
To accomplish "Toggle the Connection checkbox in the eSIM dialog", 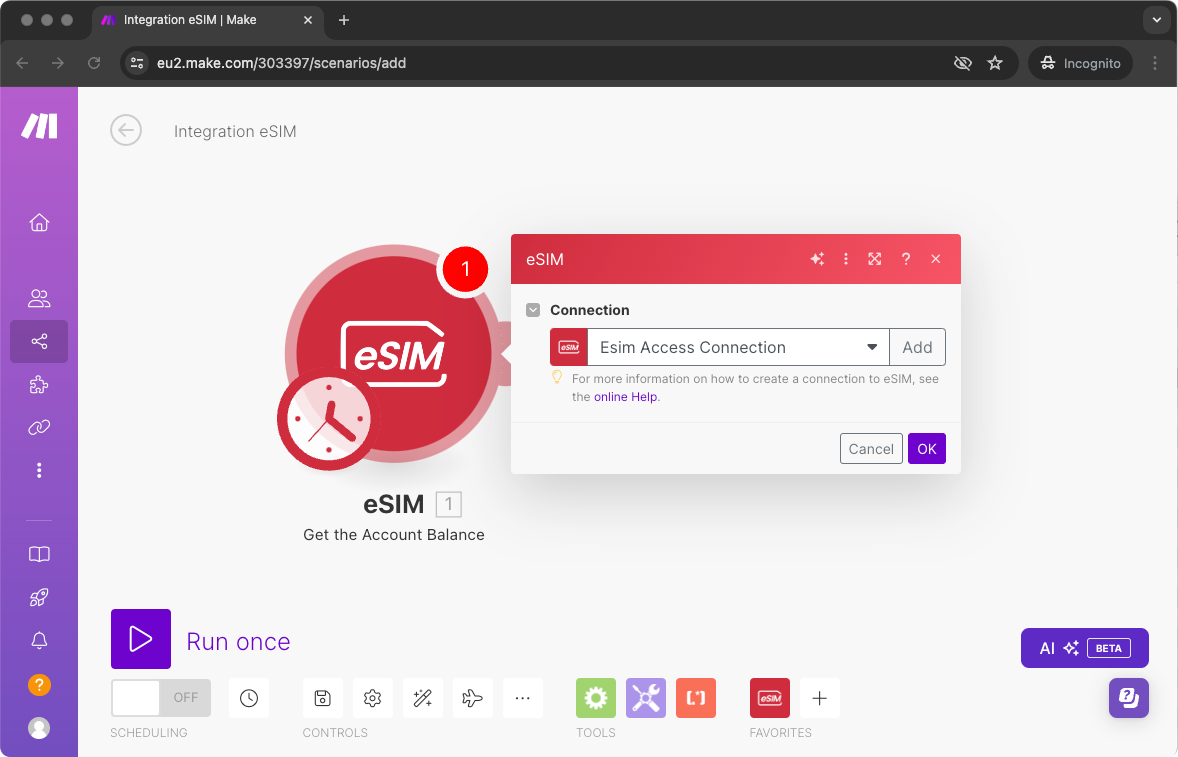I will point(532,310).
